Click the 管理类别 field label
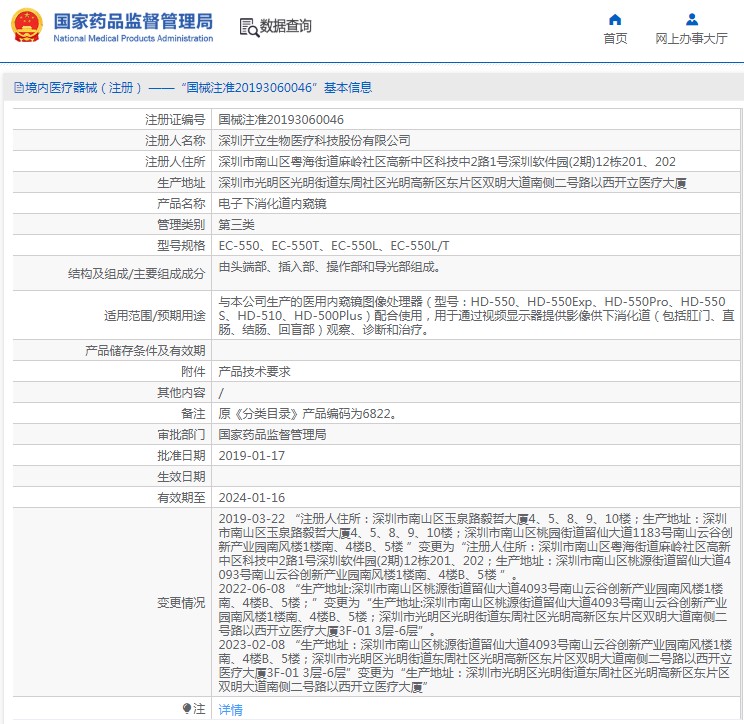Image resolution: width=744 pixels, height=724 pixels. (181, 224)
